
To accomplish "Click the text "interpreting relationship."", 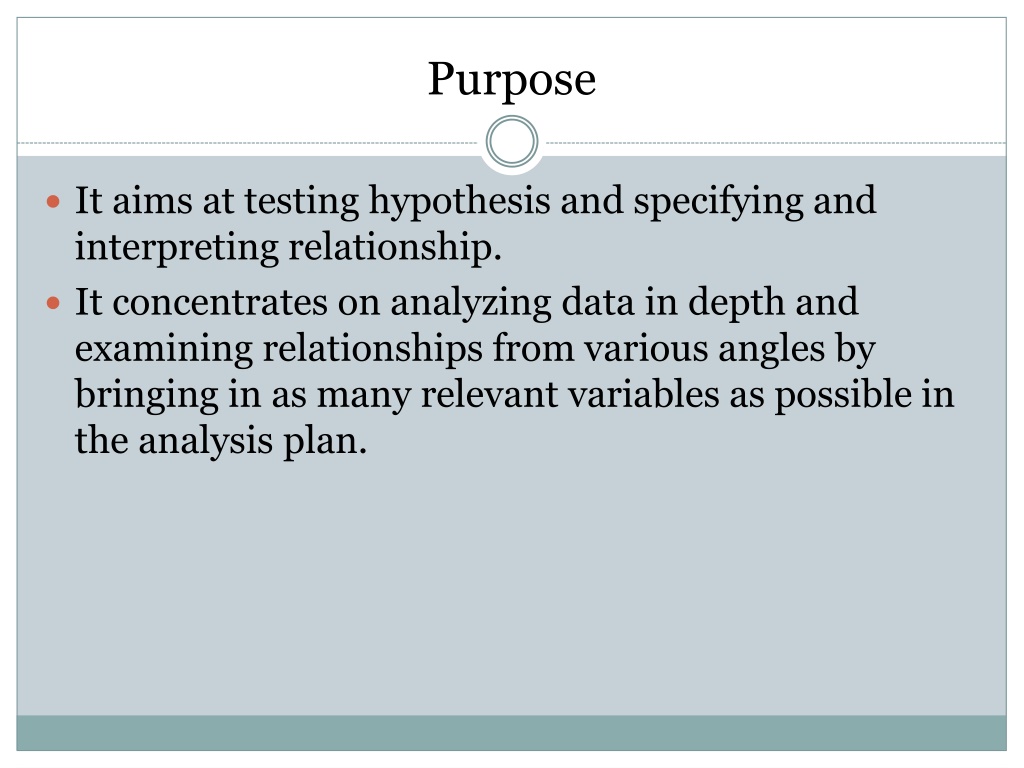I will pos(287,247).
